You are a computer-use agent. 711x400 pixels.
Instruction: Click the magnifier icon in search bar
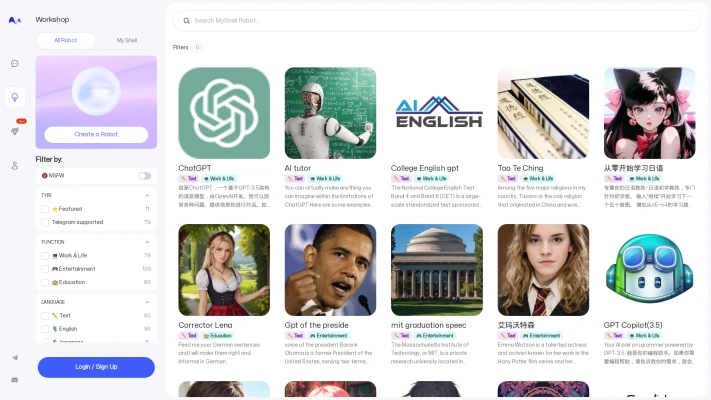(186, 21)
